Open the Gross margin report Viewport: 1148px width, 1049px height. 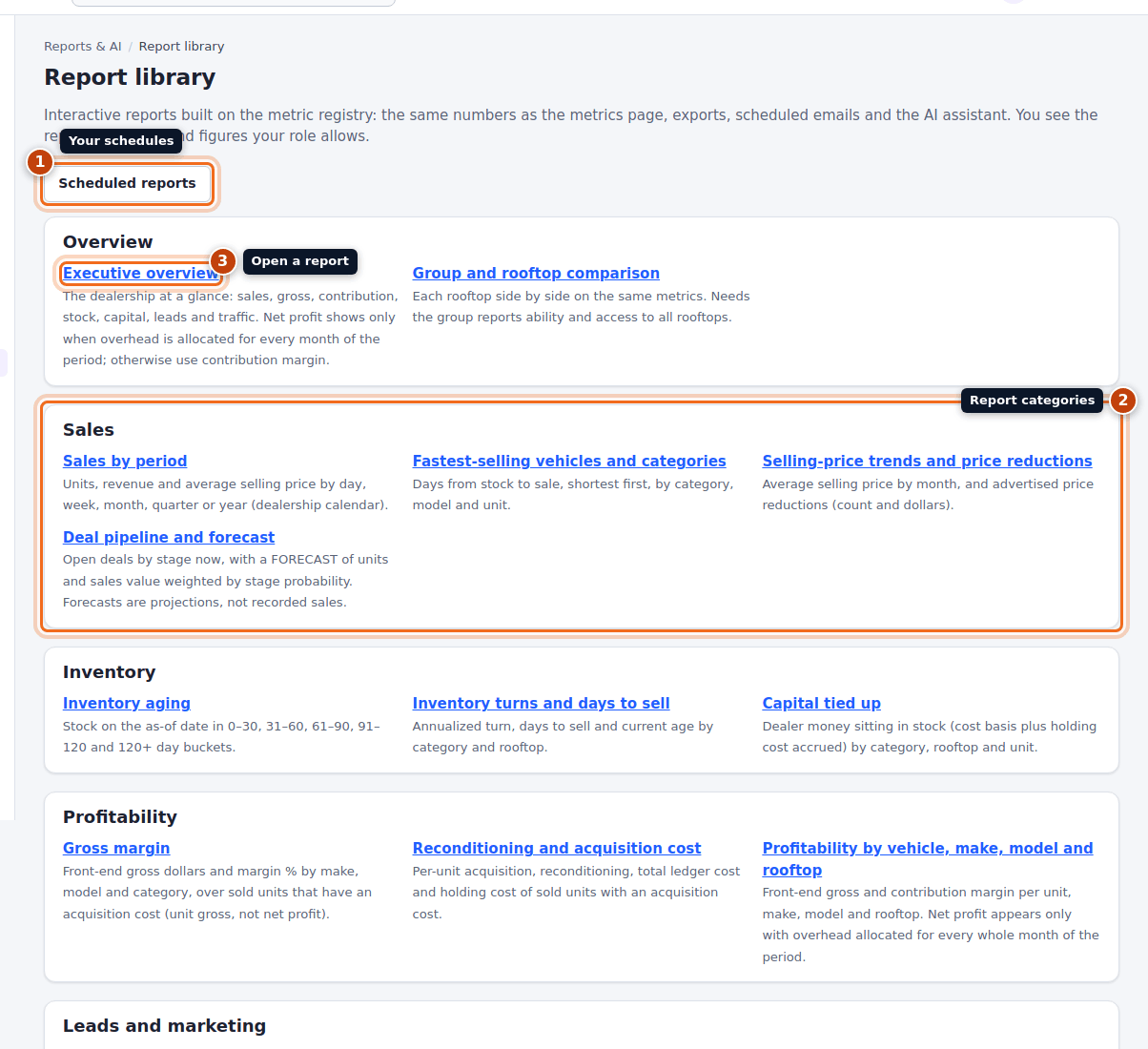116,848
